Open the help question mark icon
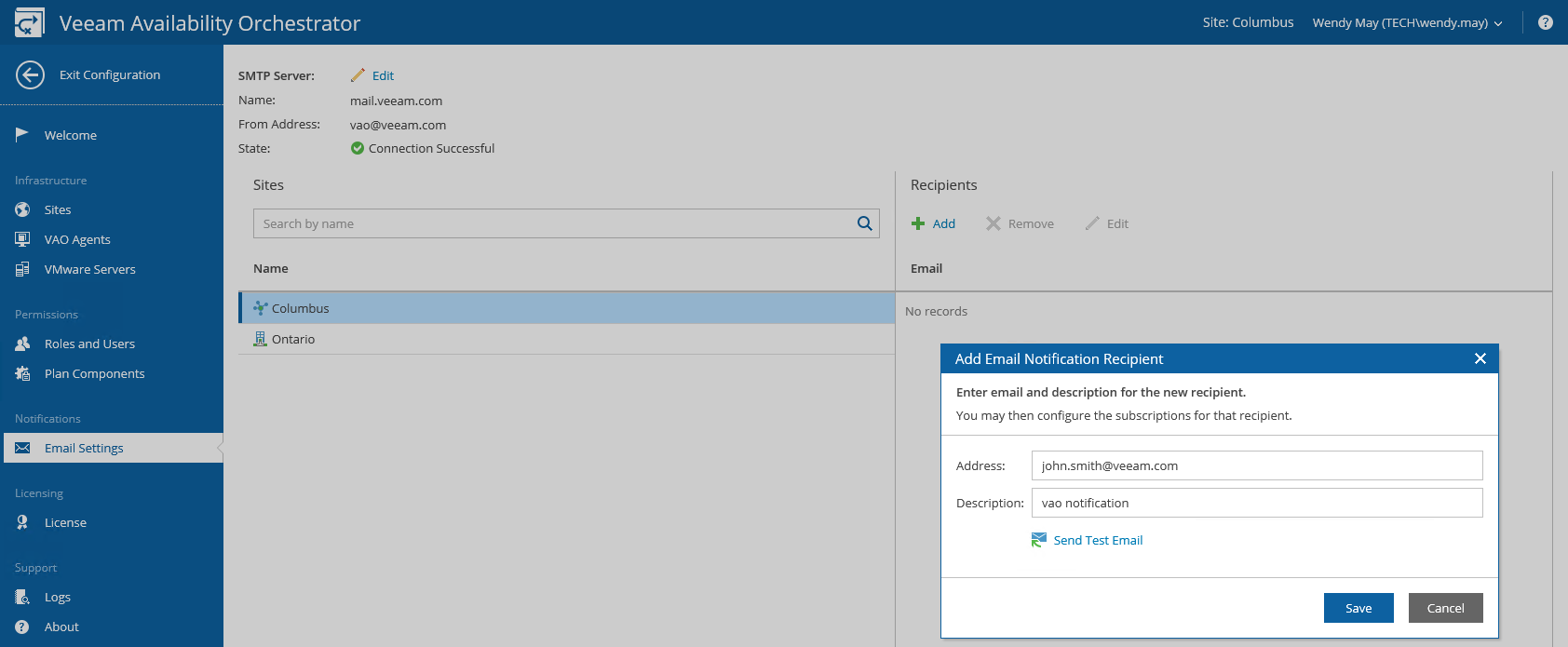 click(x=1546, y=22)
